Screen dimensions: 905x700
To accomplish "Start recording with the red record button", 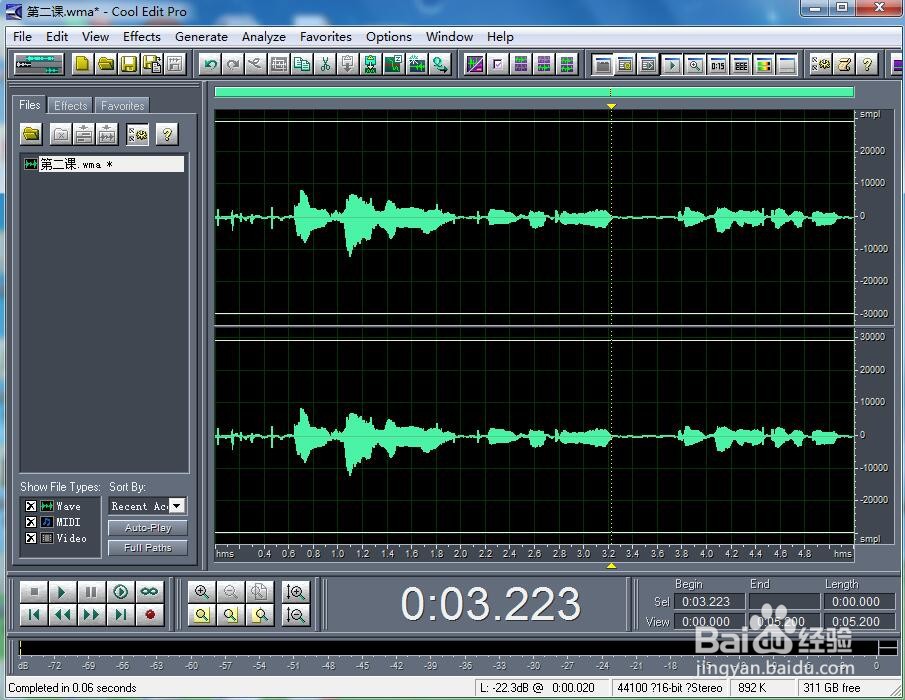I will click(x=150, y=615).
